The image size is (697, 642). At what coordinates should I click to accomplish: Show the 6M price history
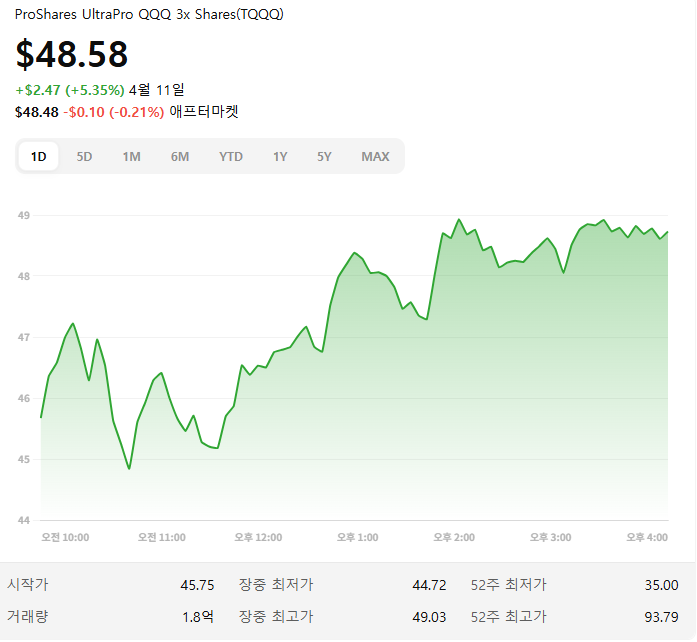(x=180, y=156)
